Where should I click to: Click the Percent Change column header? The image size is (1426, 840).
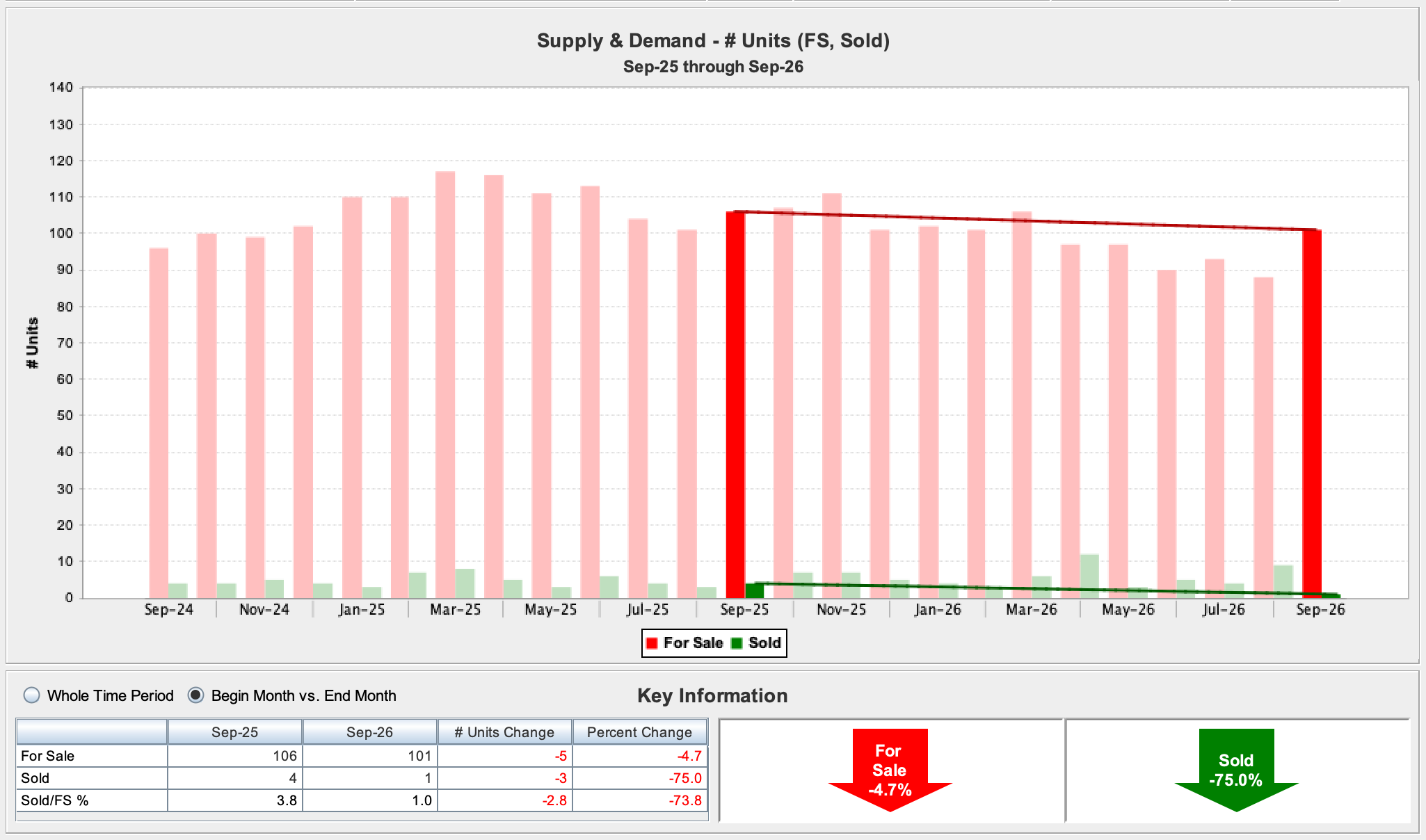tap(639, 732)
